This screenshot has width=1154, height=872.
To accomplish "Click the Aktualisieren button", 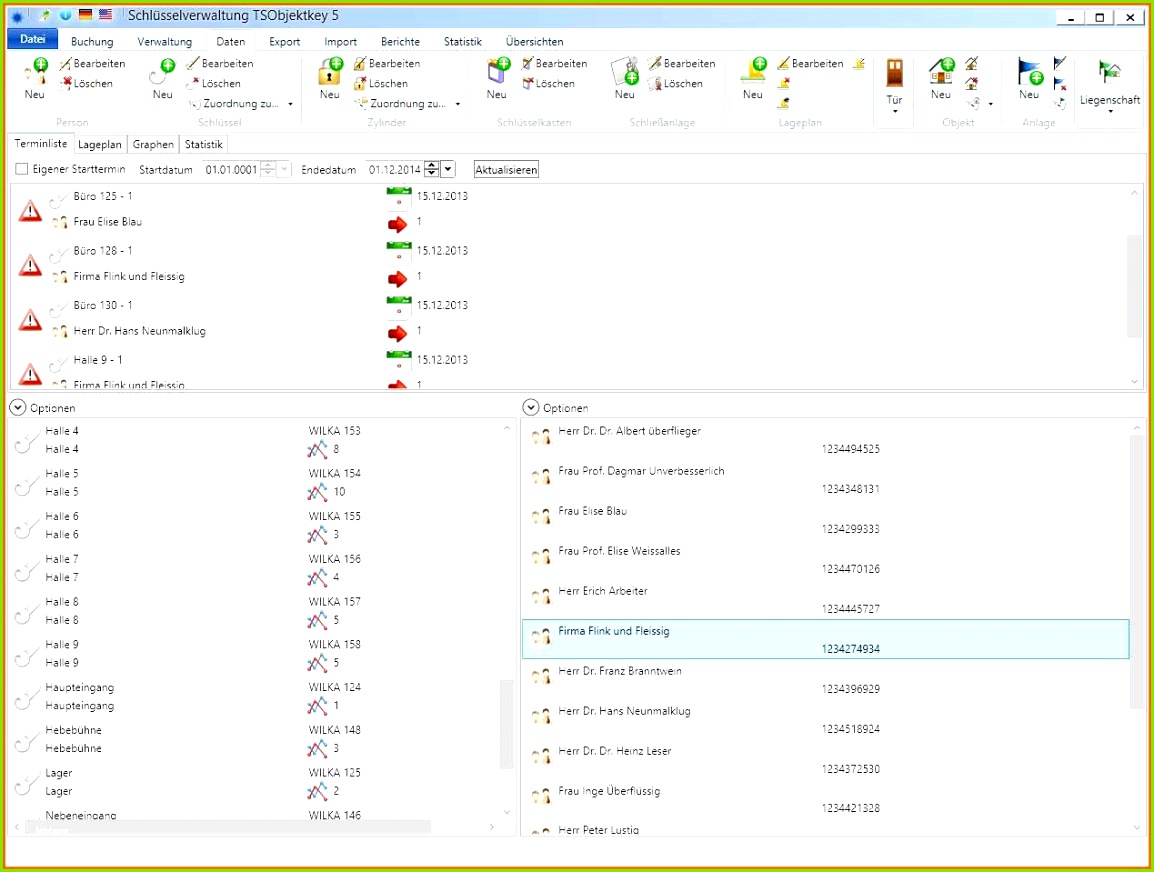I will click(506, 170).
